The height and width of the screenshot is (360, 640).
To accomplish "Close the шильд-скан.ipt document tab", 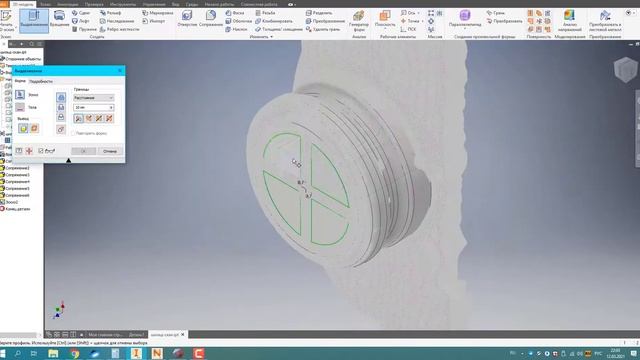I will click(182, 335).
